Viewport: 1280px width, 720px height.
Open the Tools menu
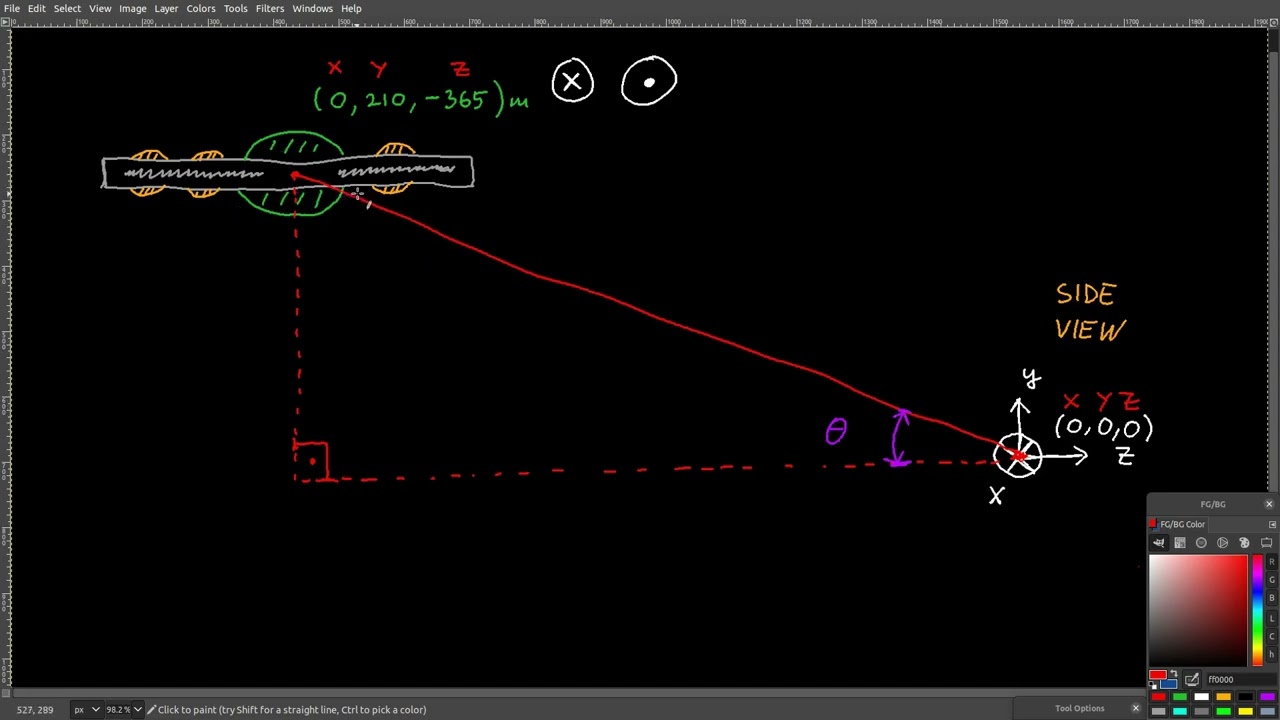pyautogui.click(x=235, y=8)
